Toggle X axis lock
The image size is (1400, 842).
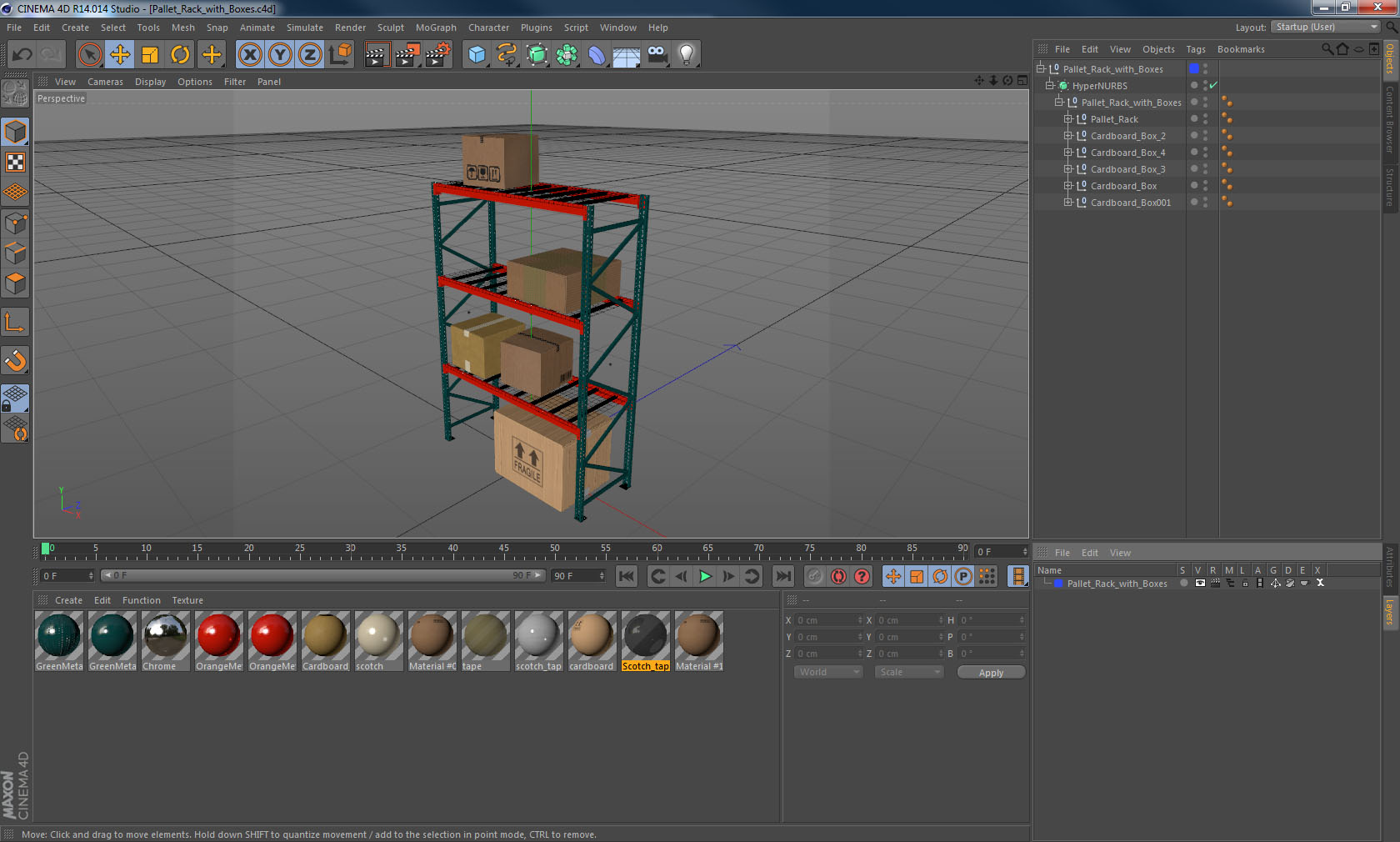click(249, 55)
